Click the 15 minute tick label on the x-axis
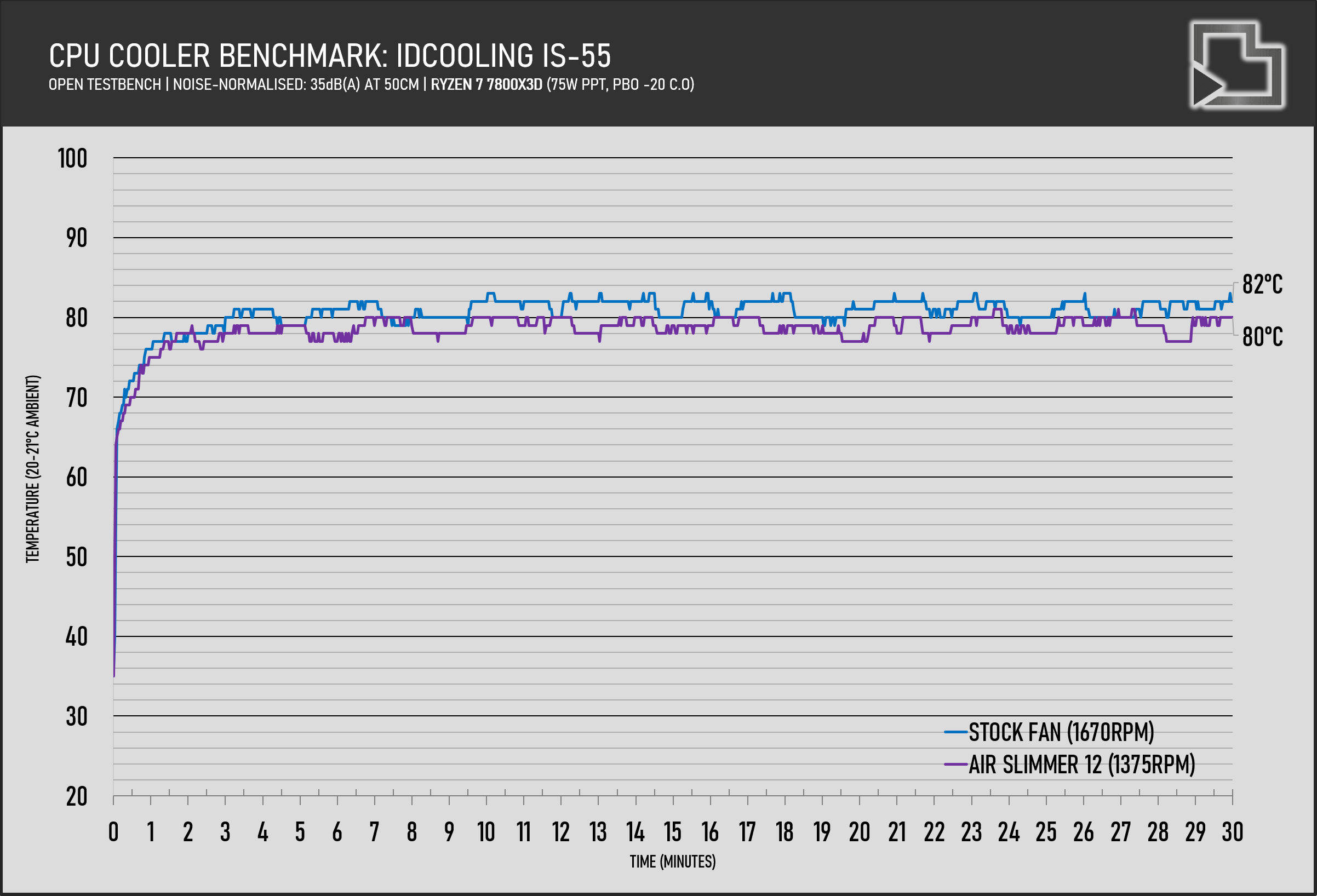The width and height of the screenshot is (1317, 896). (x=673, y=832)
